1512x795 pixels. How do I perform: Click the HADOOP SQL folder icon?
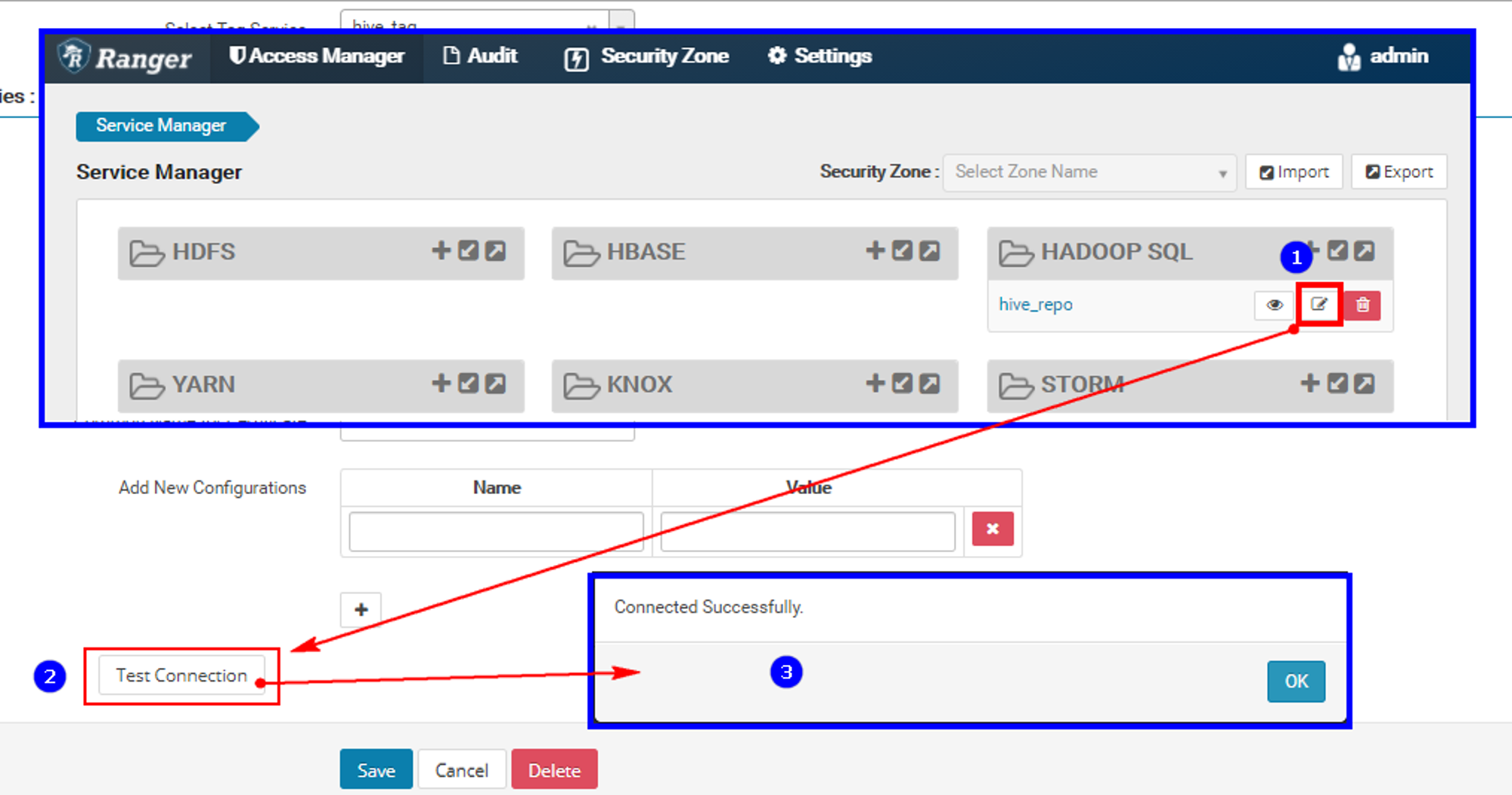1016,253
